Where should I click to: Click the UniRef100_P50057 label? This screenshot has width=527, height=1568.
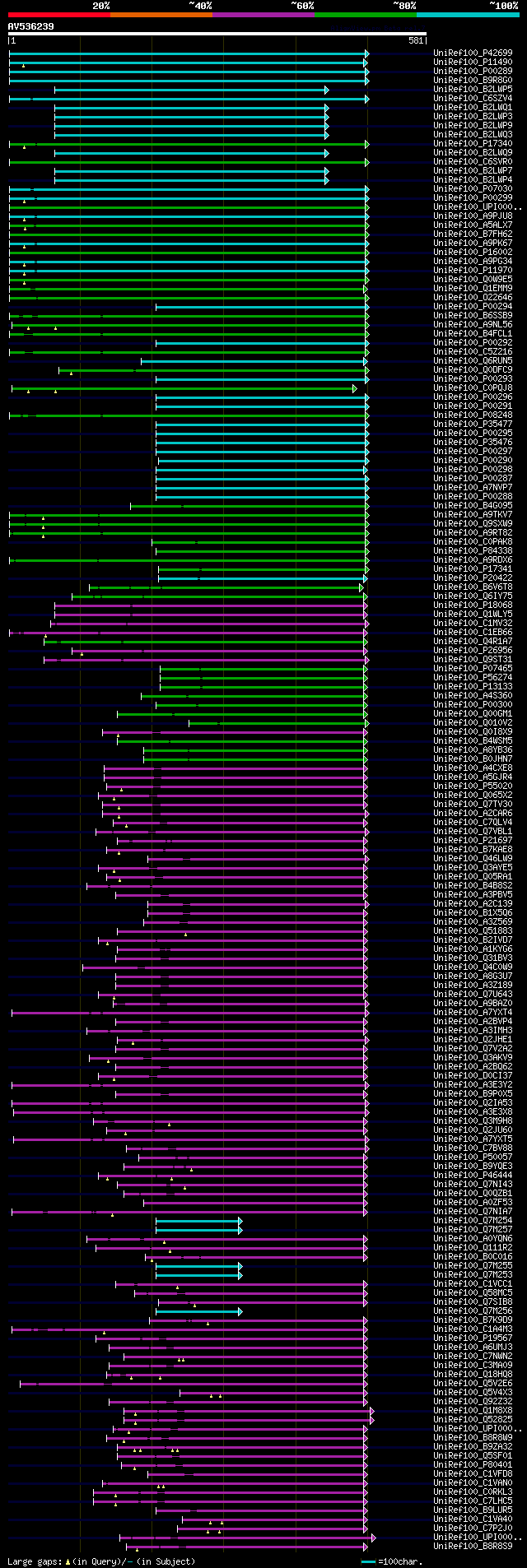point(473,1157)
